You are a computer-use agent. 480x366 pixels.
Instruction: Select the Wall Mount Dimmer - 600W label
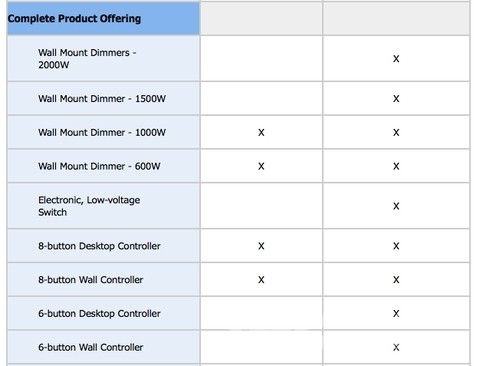(x=99, y=166)
